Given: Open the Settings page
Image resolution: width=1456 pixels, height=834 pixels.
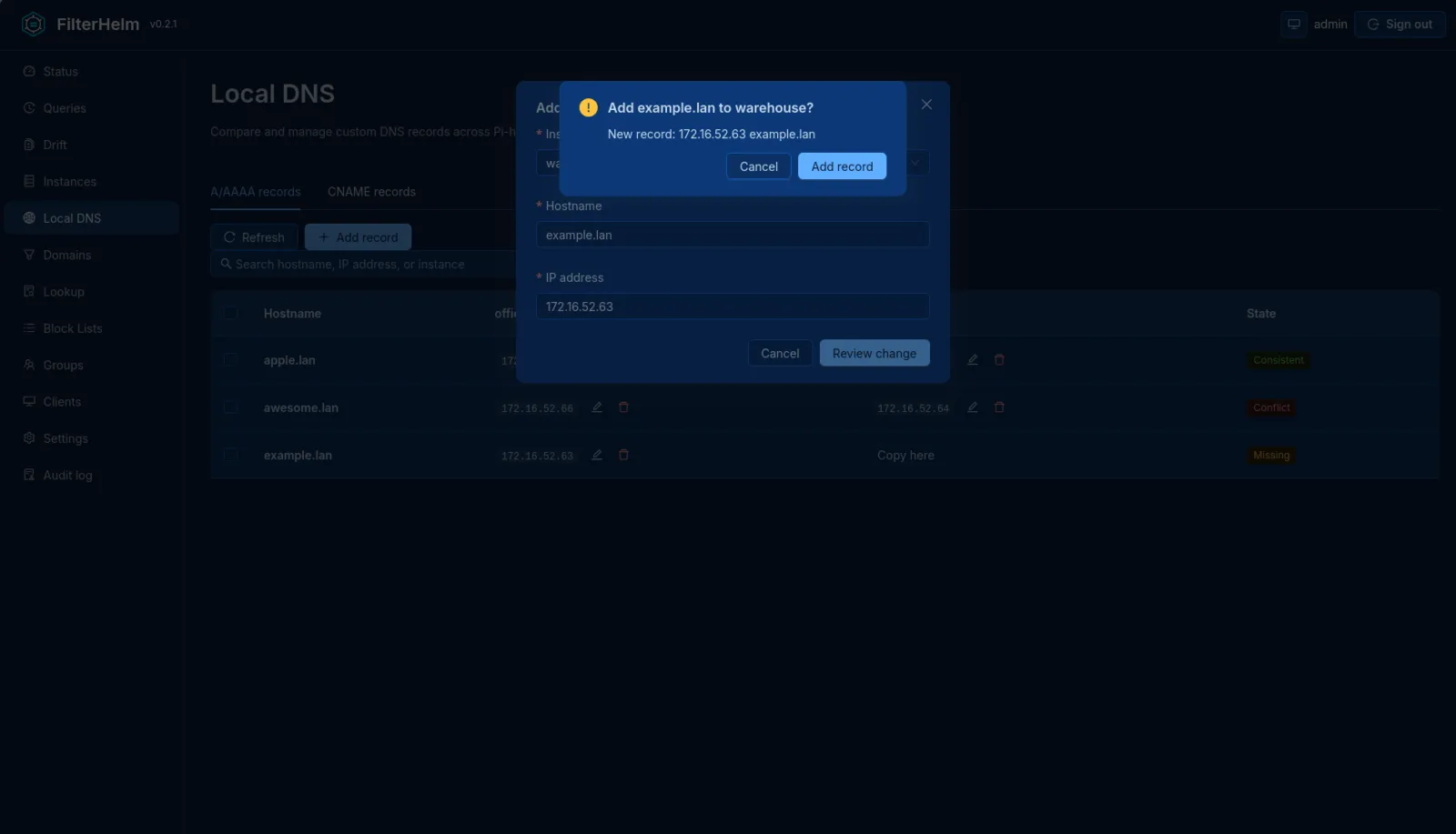Looking at the screenshot, I should (91, 438).
